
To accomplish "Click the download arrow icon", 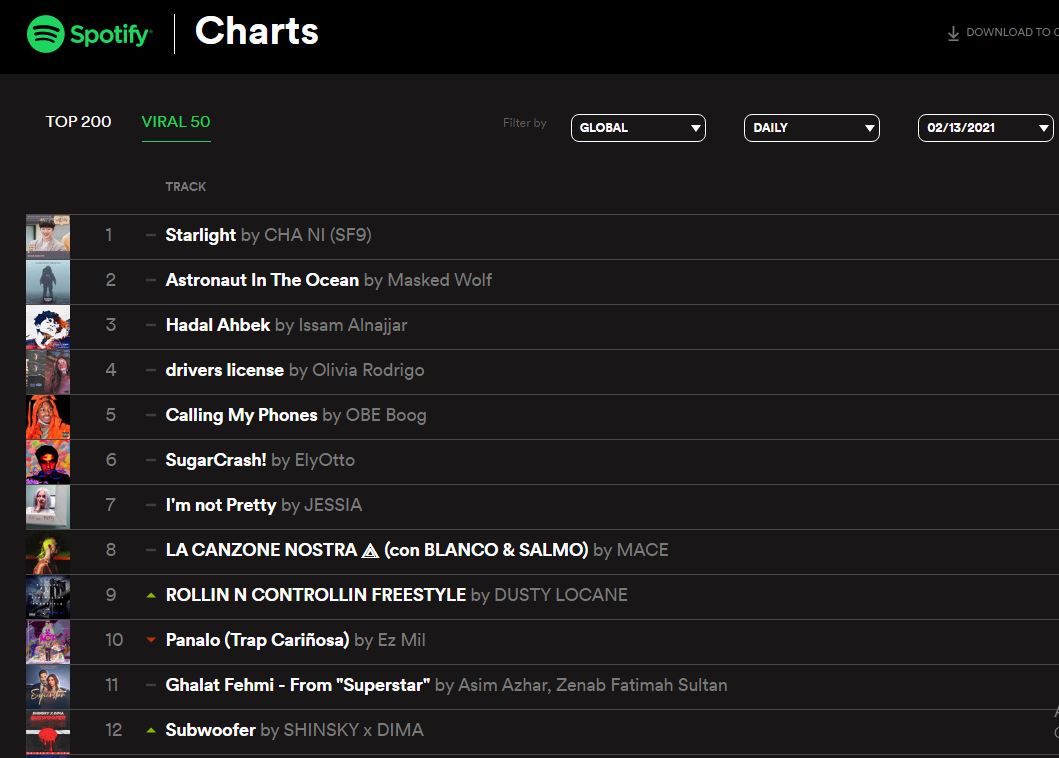I will click(953, 33).
